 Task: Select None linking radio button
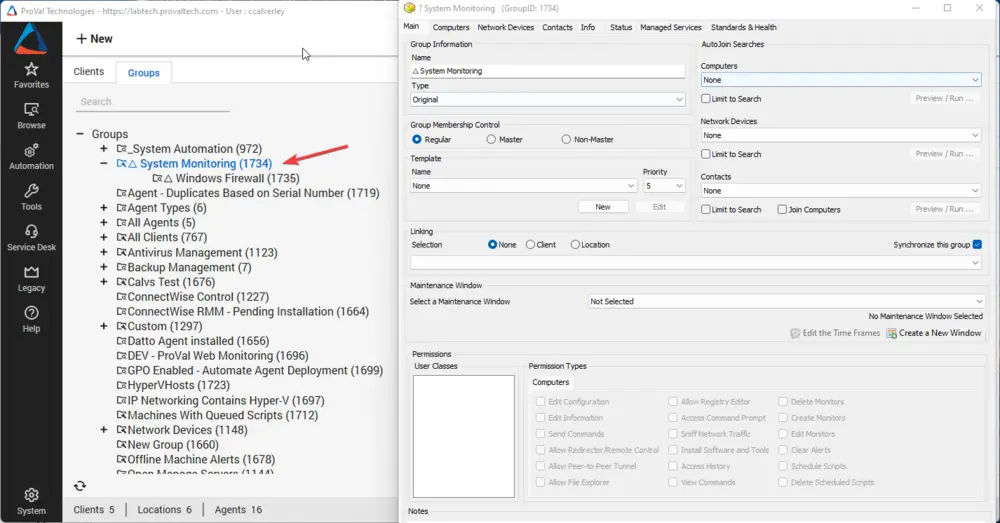(x=492, y=244)
